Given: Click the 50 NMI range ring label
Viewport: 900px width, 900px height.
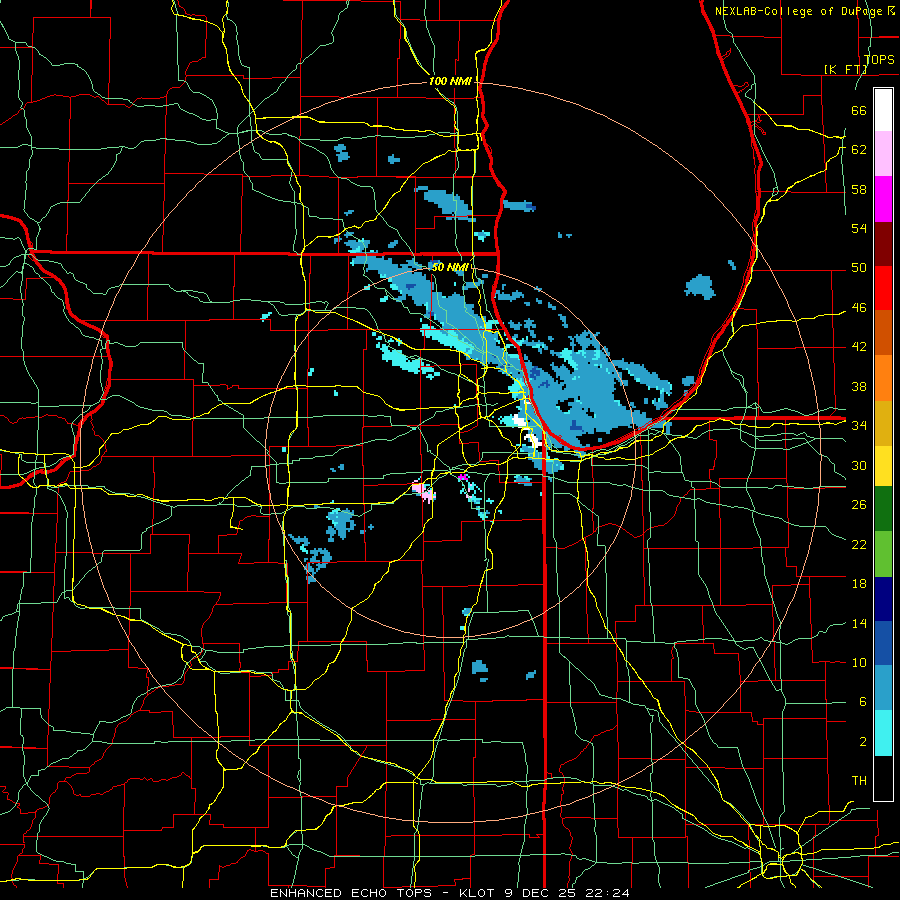Looking at the screenshot, I should (450, 267).
